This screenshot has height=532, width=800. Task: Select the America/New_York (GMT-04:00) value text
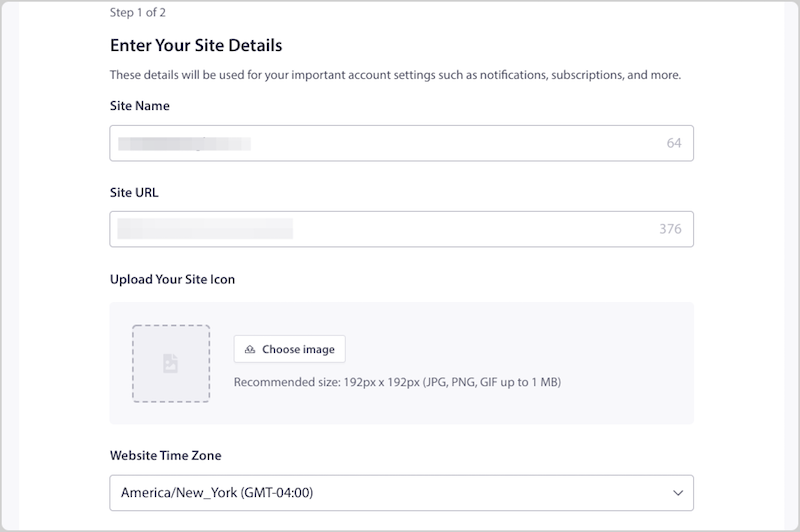(x=217, y=493)
